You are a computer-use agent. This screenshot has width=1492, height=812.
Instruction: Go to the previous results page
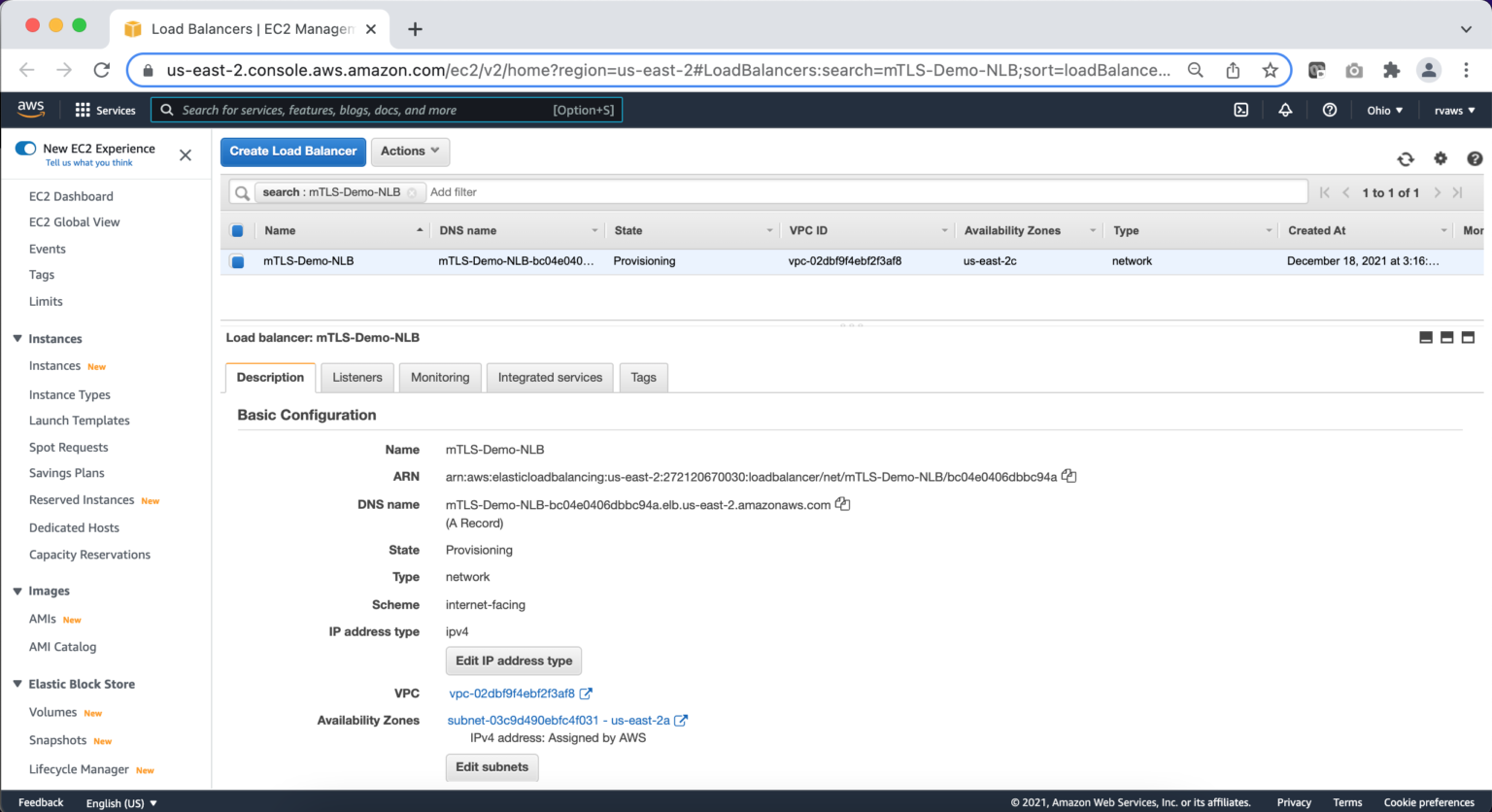point(1346,192)
